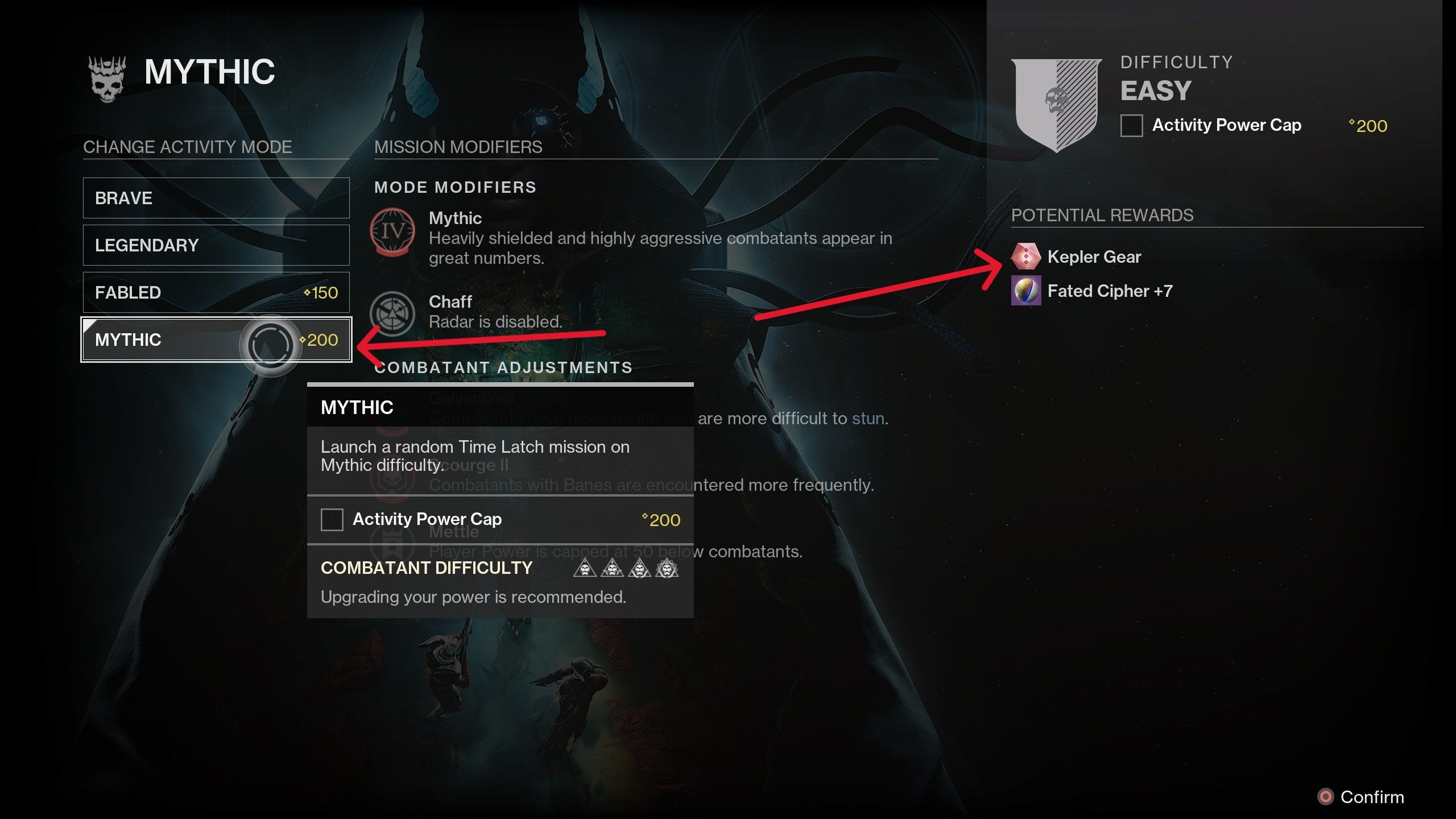Click the Kepler Gear reward icon

point(1026,257)
